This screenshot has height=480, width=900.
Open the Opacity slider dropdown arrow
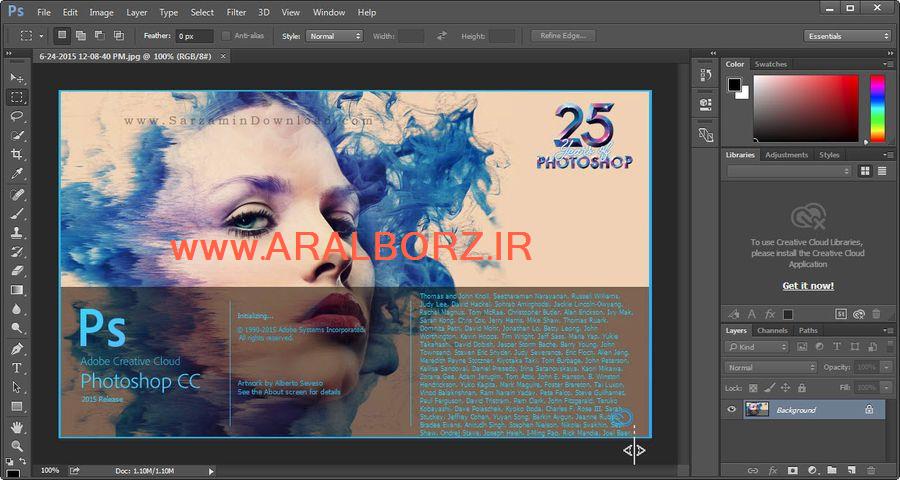click(887, 367)
